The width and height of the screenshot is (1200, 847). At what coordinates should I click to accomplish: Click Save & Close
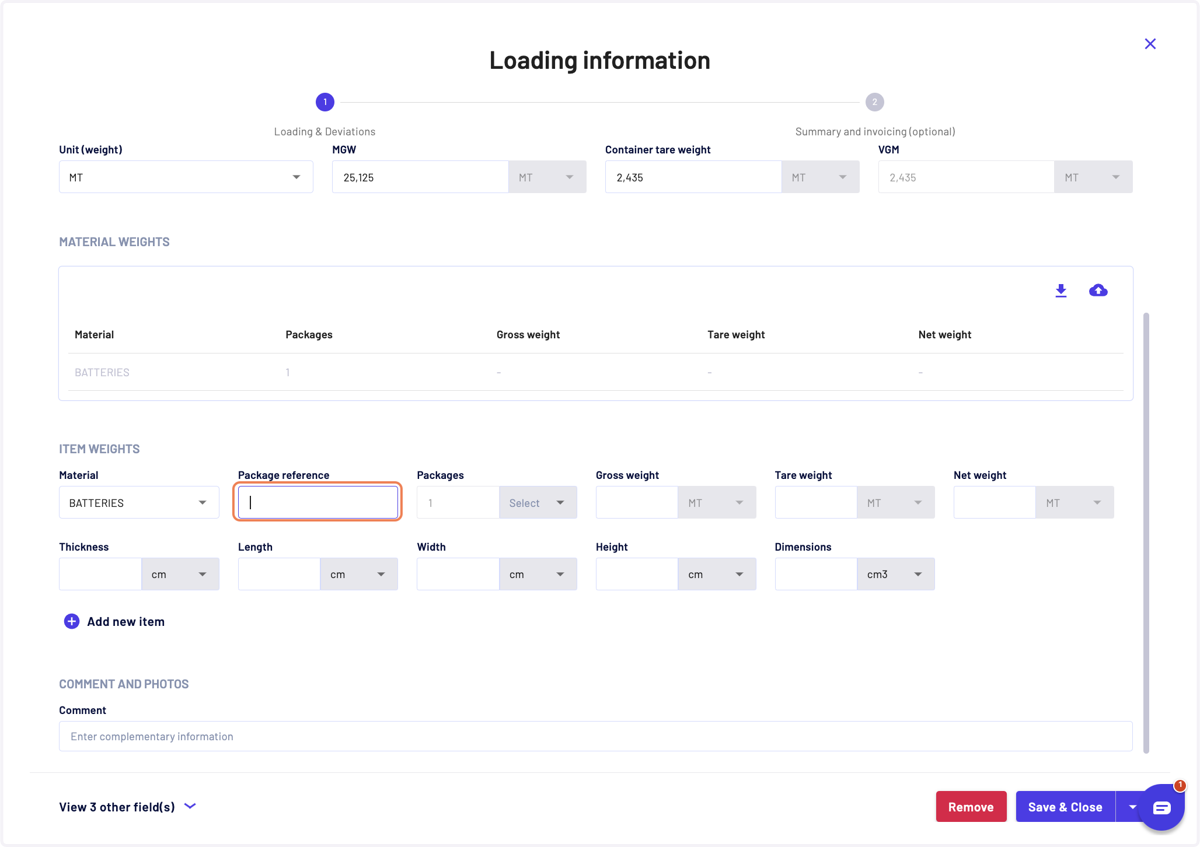[x=1065, y=807]
